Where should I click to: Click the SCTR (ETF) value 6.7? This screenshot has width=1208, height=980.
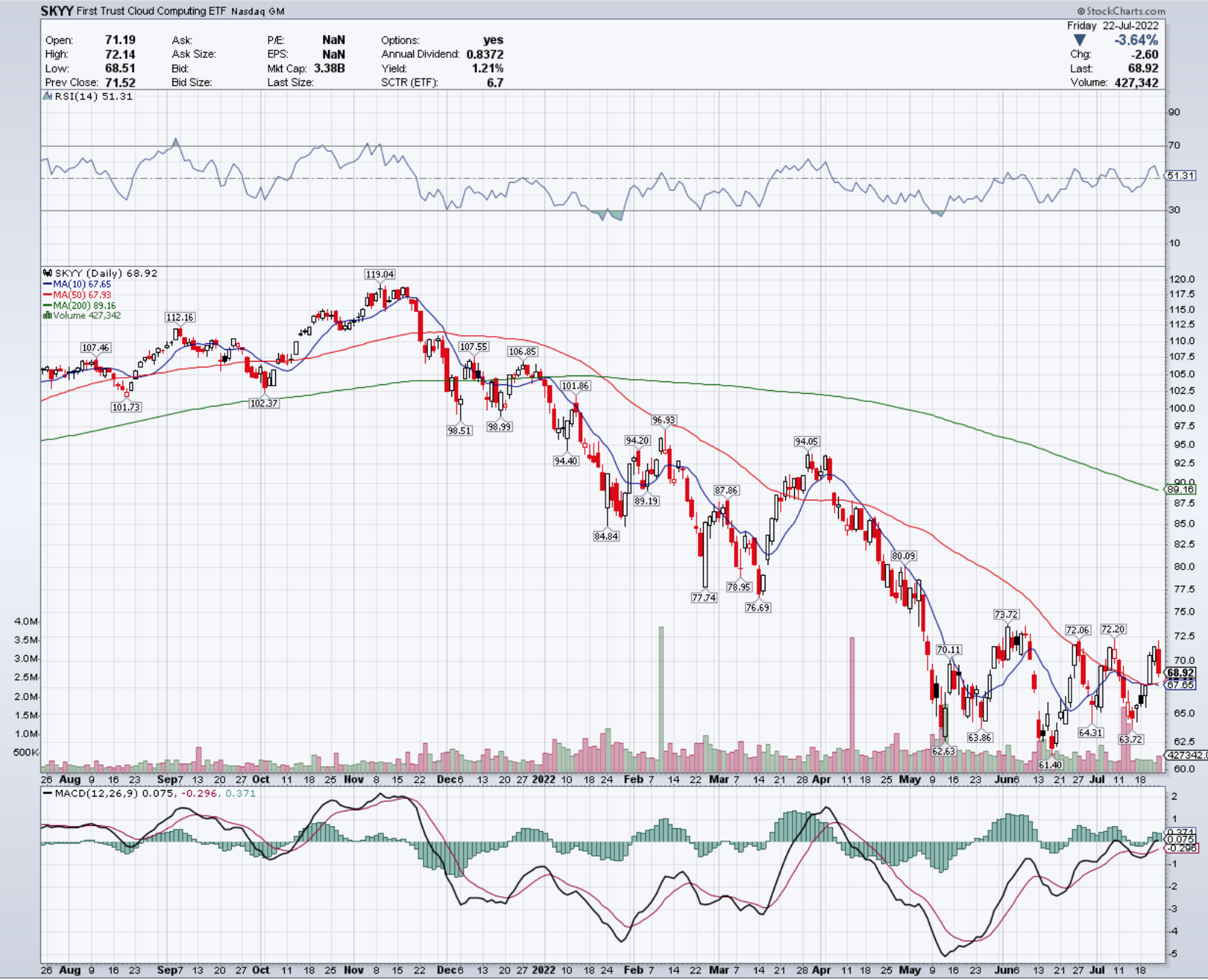(x=495, y=82)
